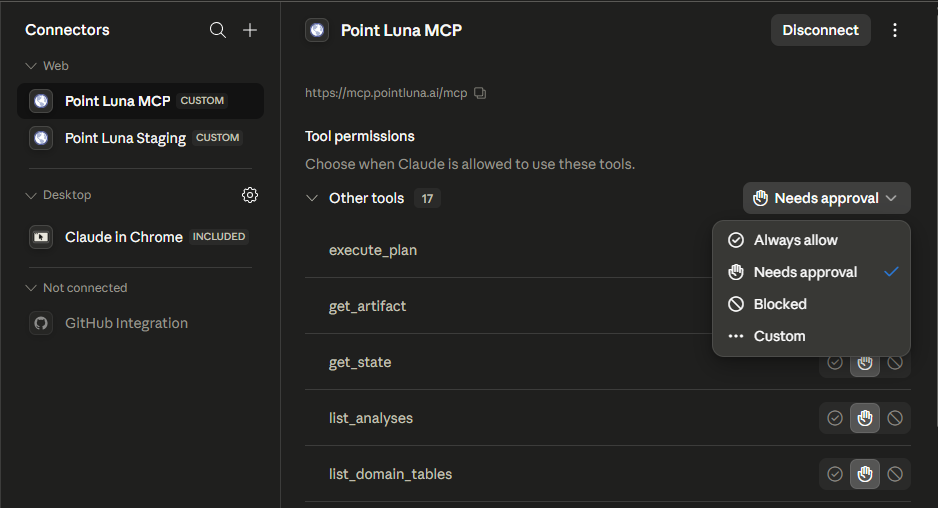Select GitHub Integration connector
The height and width of the screenshot is (508, 938).
(x=141, y=323)
